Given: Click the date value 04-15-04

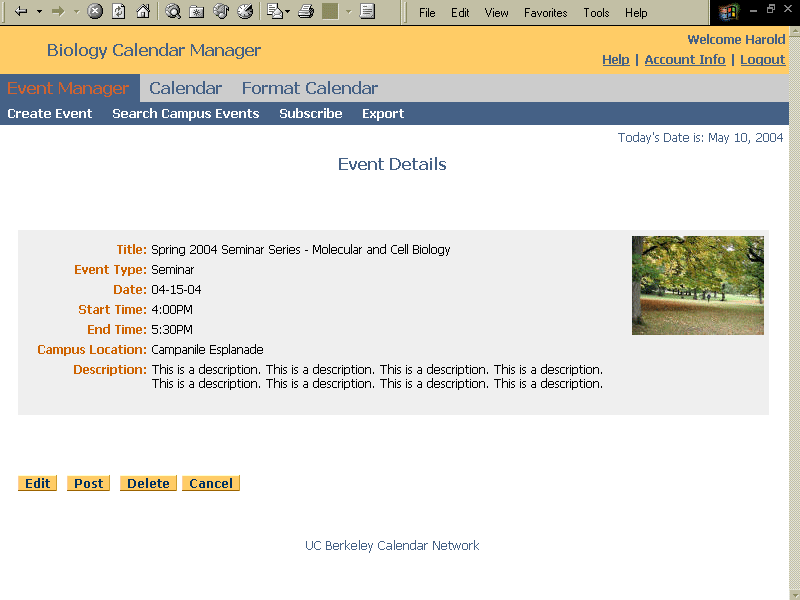Looking at the screenshot, I should pyautogui.click(x=176, y=290).
